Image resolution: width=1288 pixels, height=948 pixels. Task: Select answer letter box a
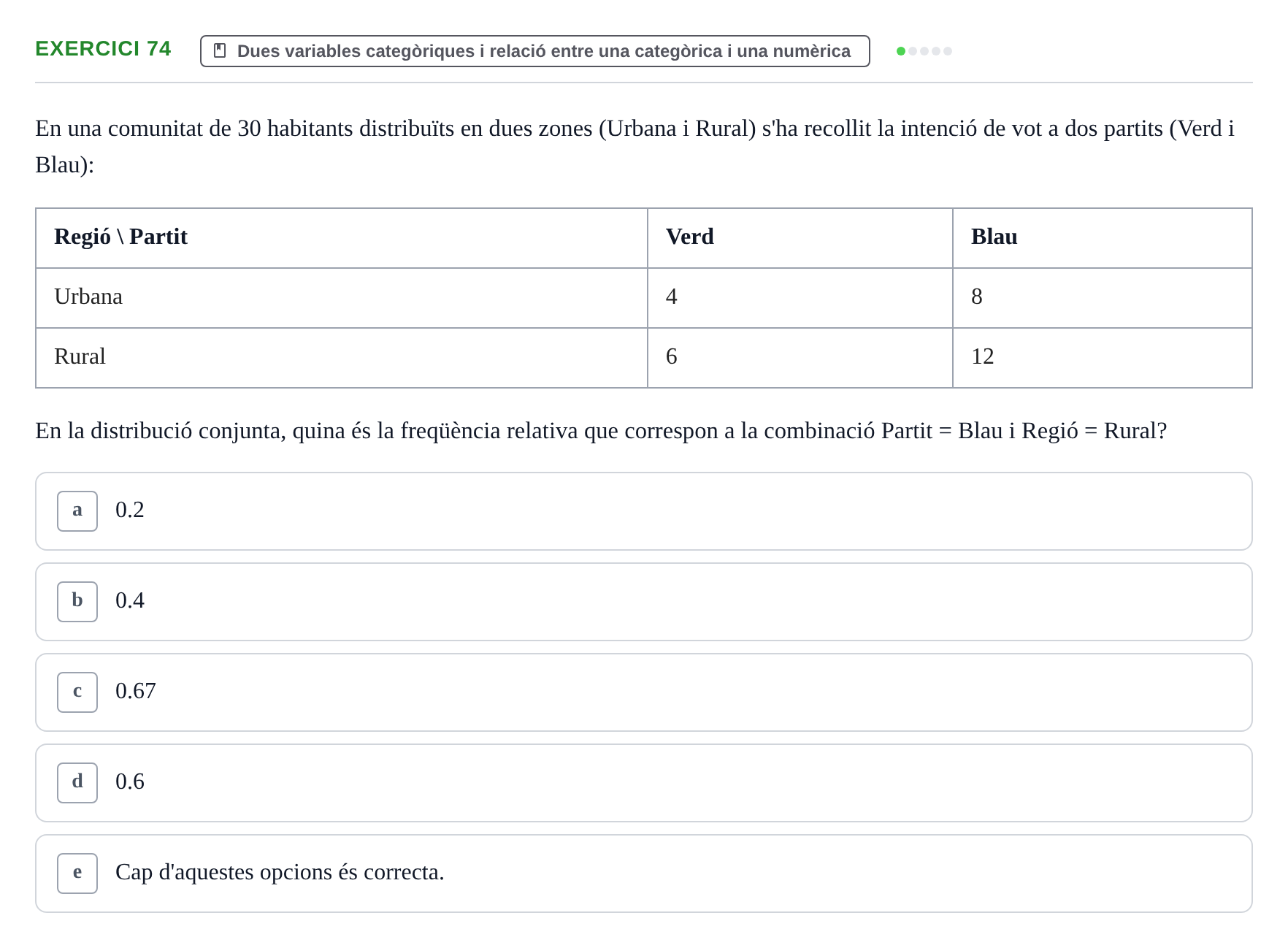[x=77, y=511]
